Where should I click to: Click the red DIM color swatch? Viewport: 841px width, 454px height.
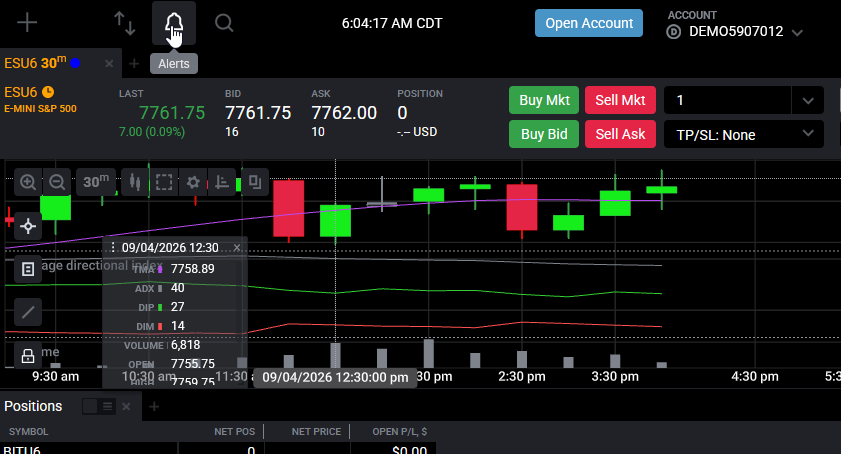[x=160, y=326]
